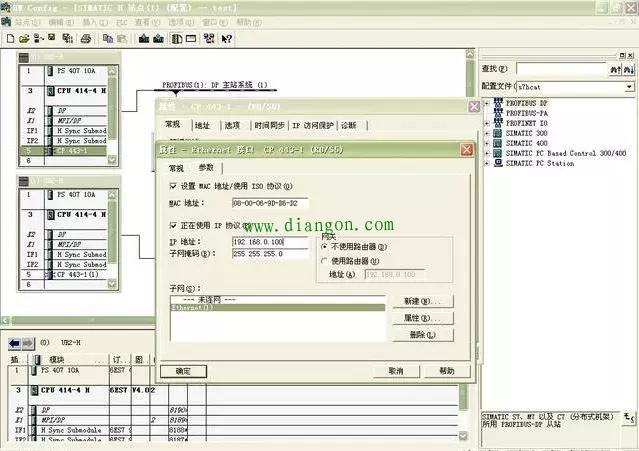Expand the SIMATIC 400 catalog node

[x=487, y=143]
